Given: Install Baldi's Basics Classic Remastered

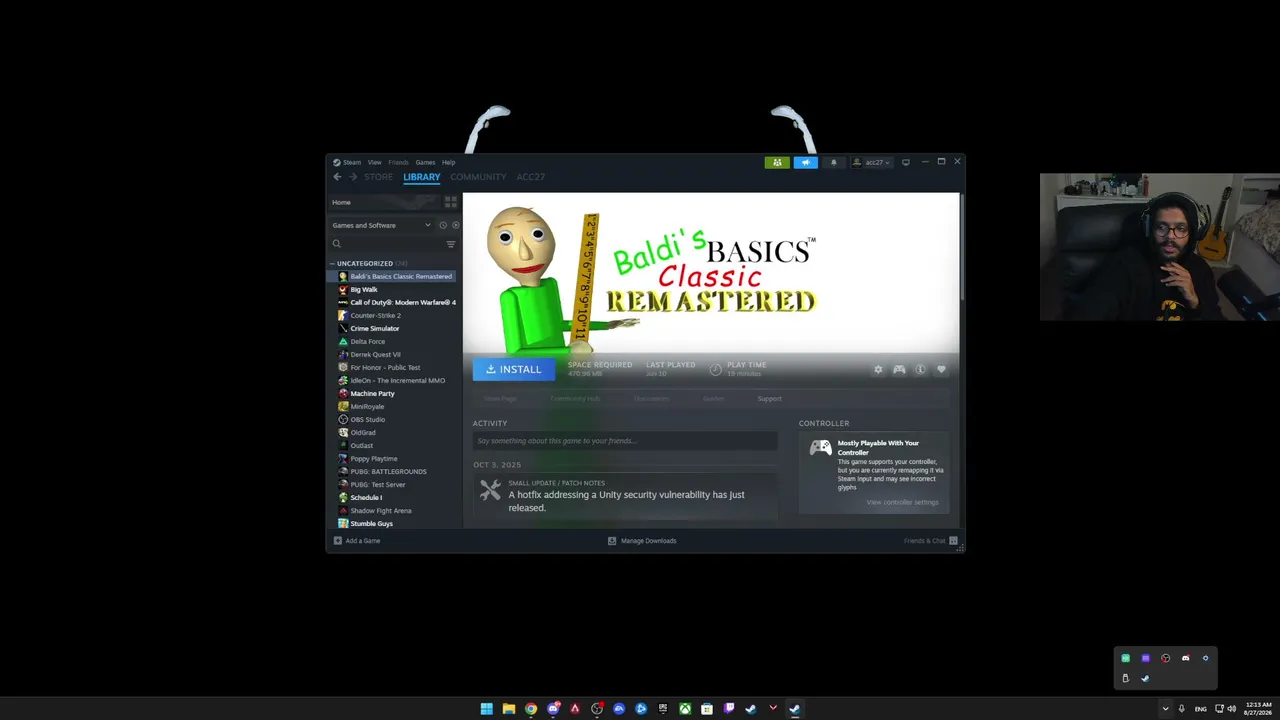Looking at the screenshot, I should [x=513, y=369].
